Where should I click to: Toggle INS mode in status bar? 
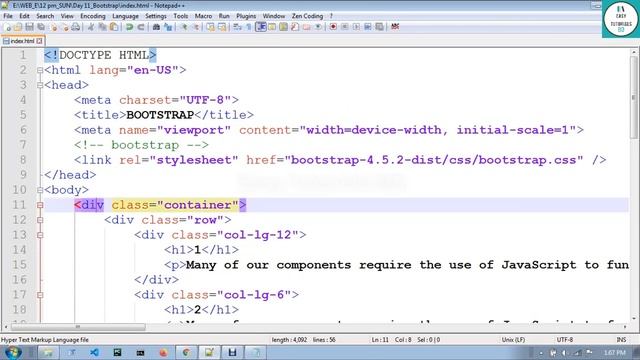(x=621, y=340)
